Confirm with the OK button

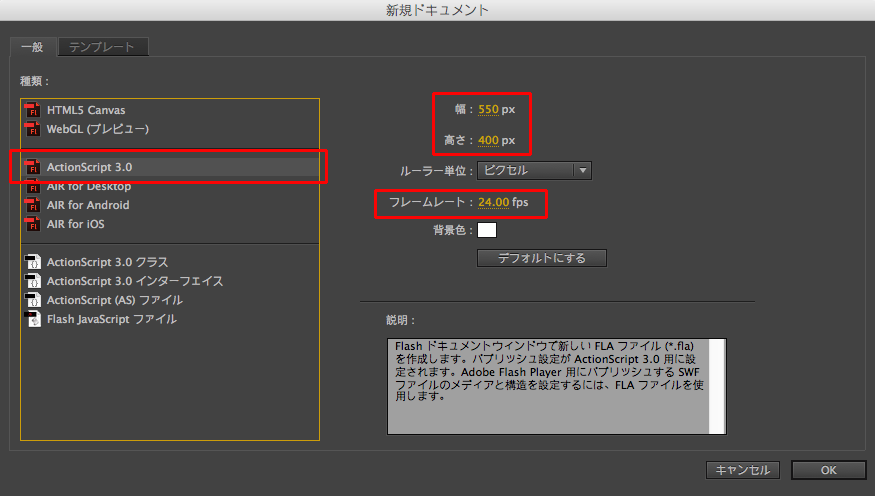pyautogui.click(x=829, y=470)
